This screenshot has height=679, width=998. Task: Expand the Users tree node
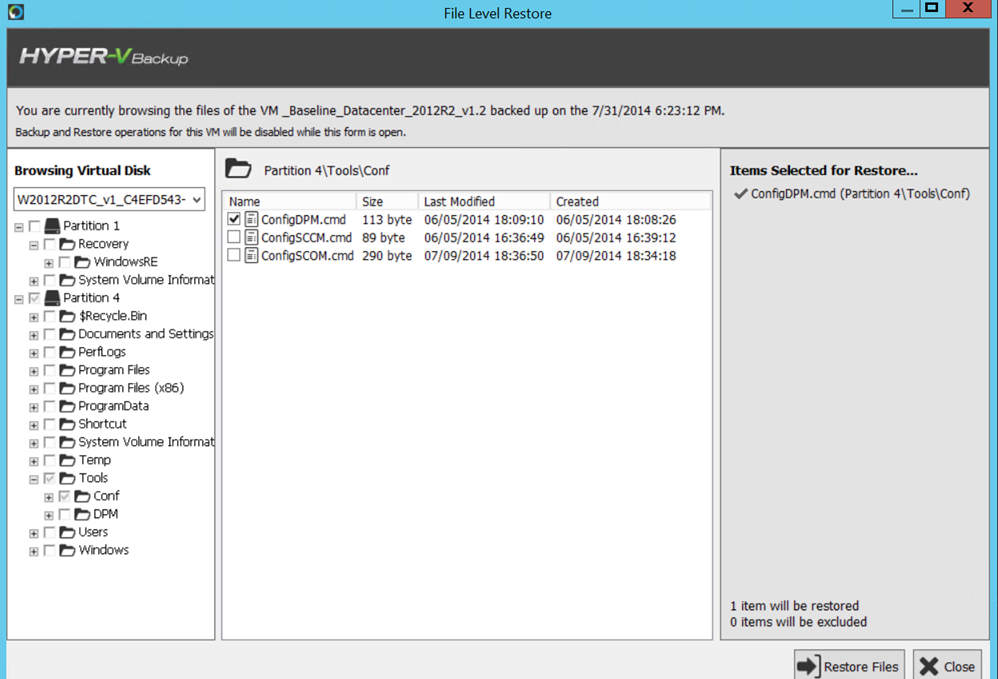click(34, 533)
